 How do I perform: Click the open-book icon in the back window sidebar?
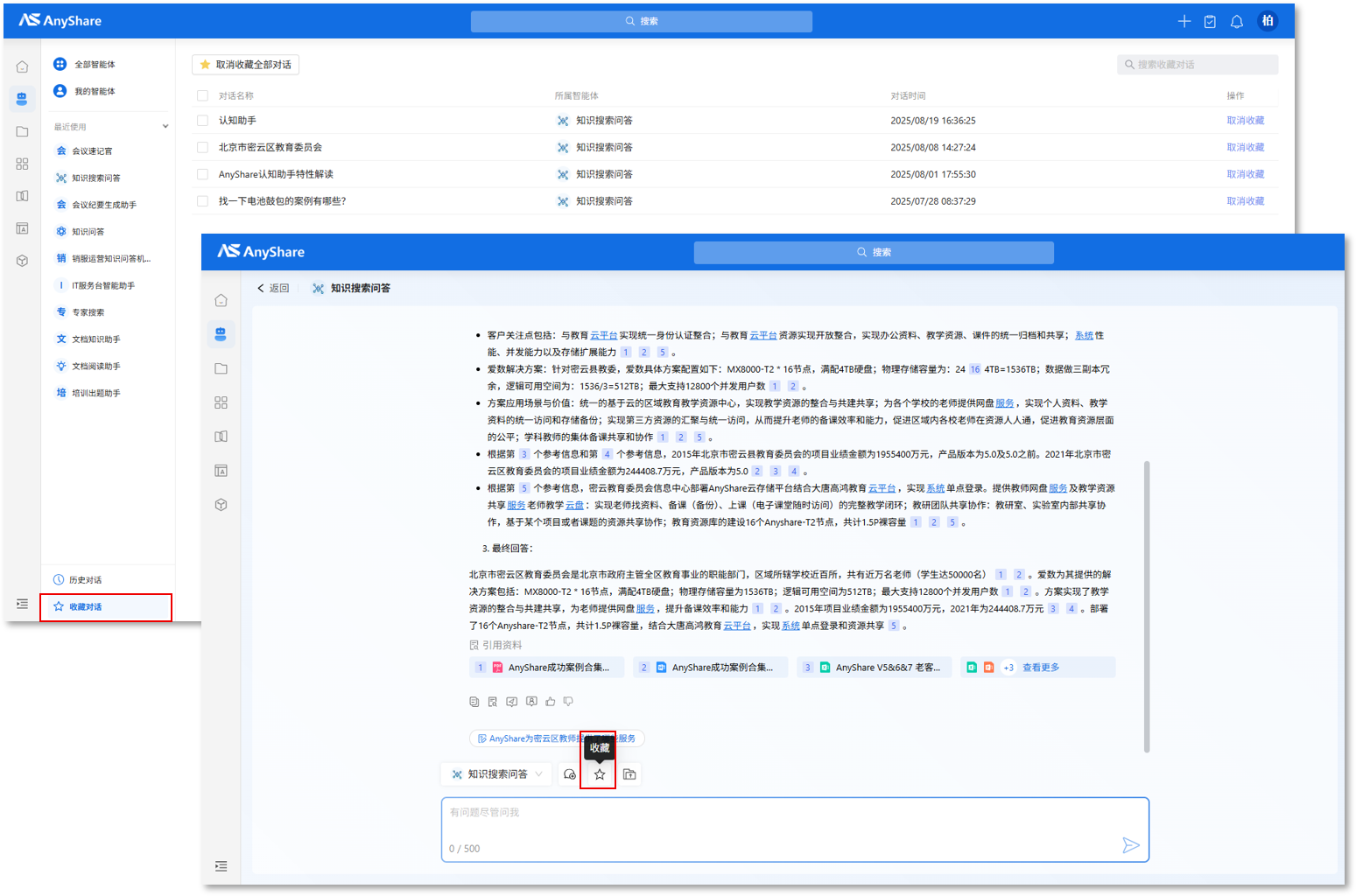(22, 196)
